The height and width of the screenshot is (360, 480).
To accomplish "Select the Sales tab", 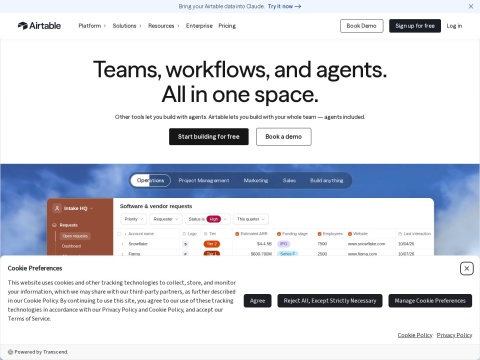I will pos(289,180).
